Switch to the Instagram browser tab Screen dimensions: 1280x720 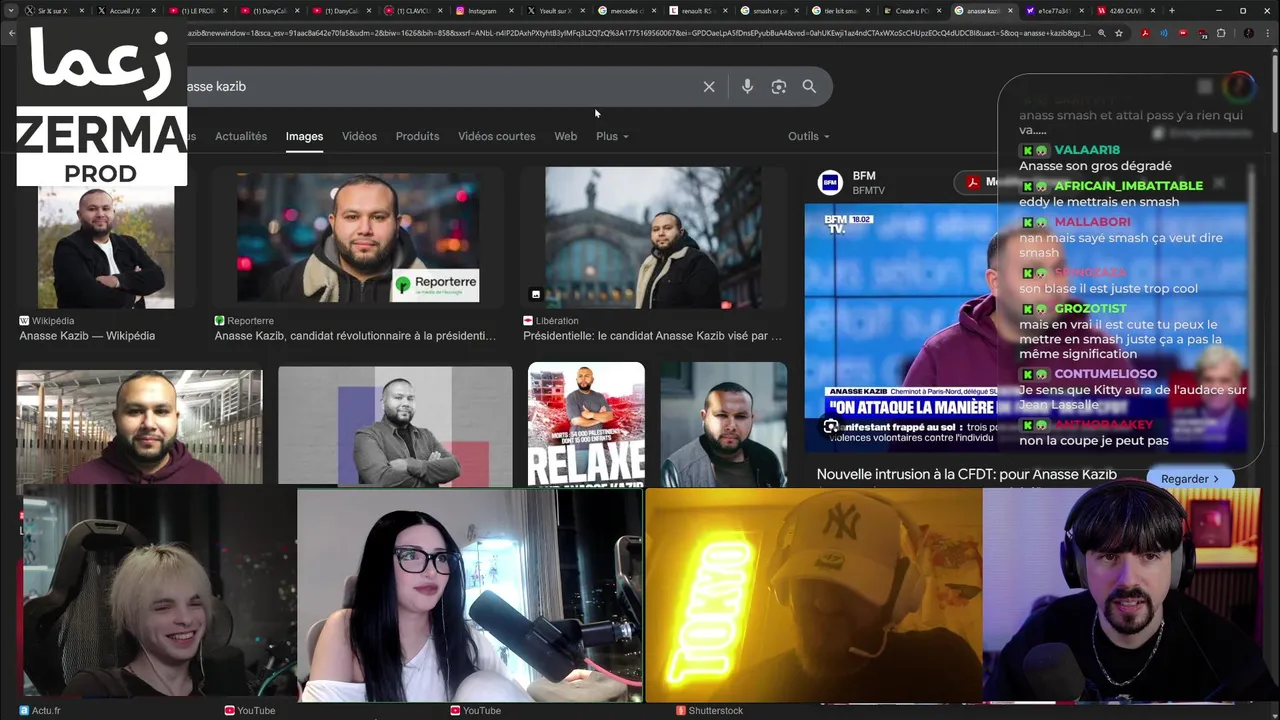click(x=482, y=11)
